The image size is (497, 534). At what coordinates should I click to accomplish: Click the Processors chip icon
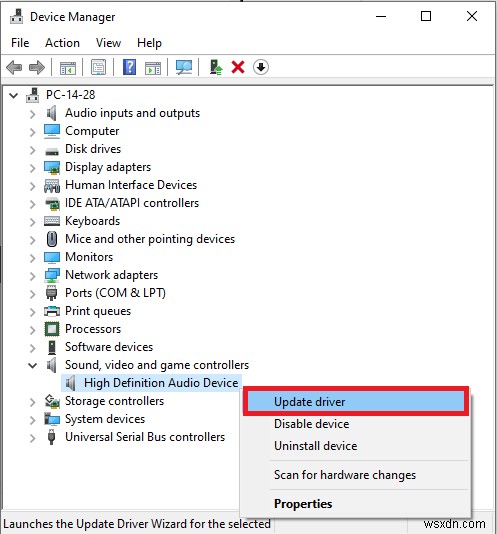coord(52,329)
